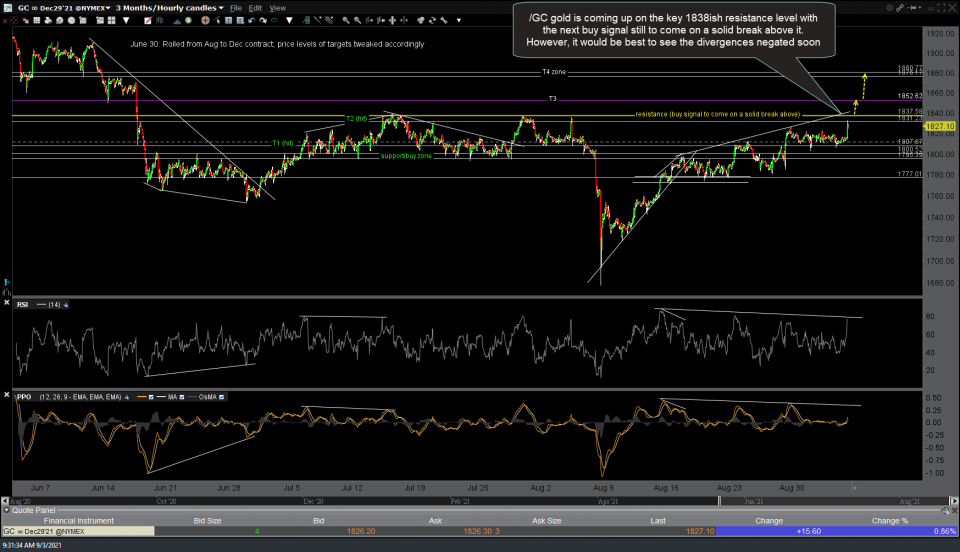Collapse the Quote Panel section
This screenshot has width=960, height=552.
pyautogui.click(x=7, y=511)
